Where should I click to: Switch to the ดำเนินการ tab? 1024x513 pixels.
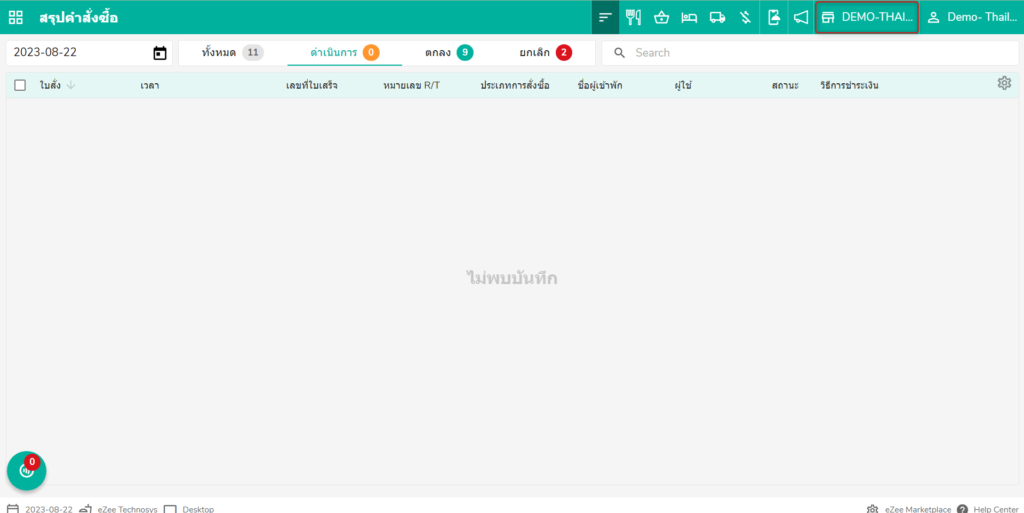point(345,53)
